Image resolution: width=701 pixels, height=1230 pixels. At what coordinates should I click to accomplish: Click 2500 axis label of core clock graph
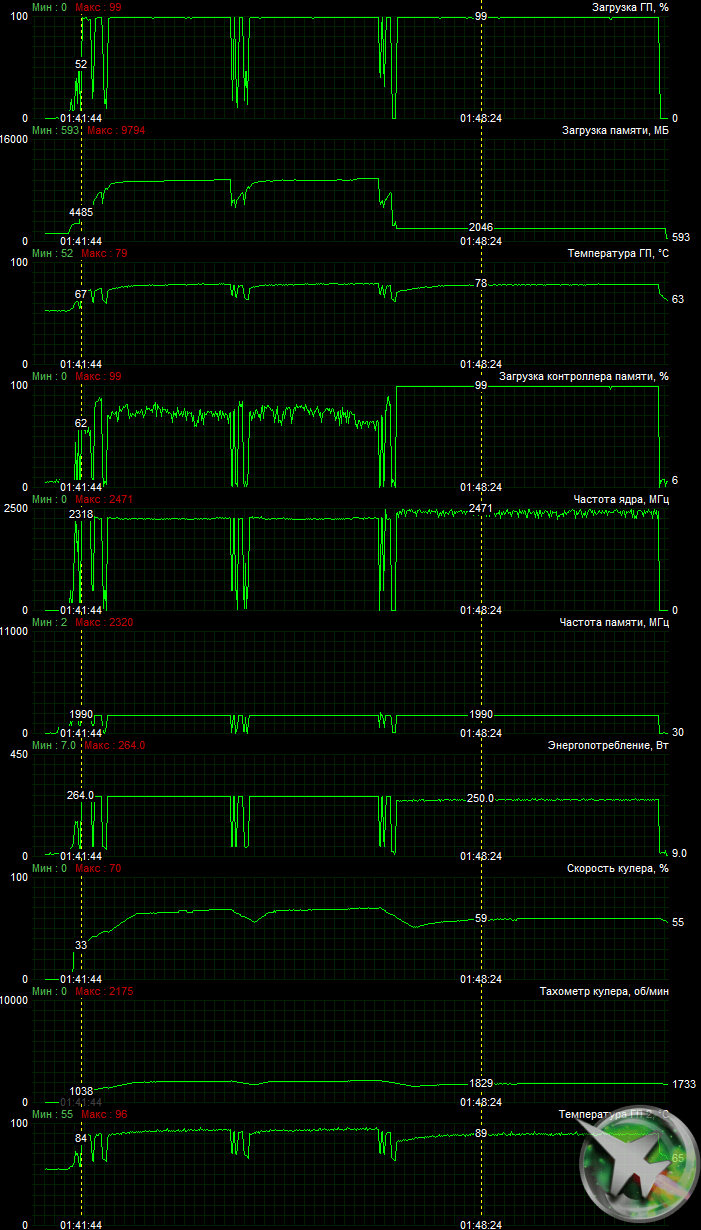(x=17, y=508)
